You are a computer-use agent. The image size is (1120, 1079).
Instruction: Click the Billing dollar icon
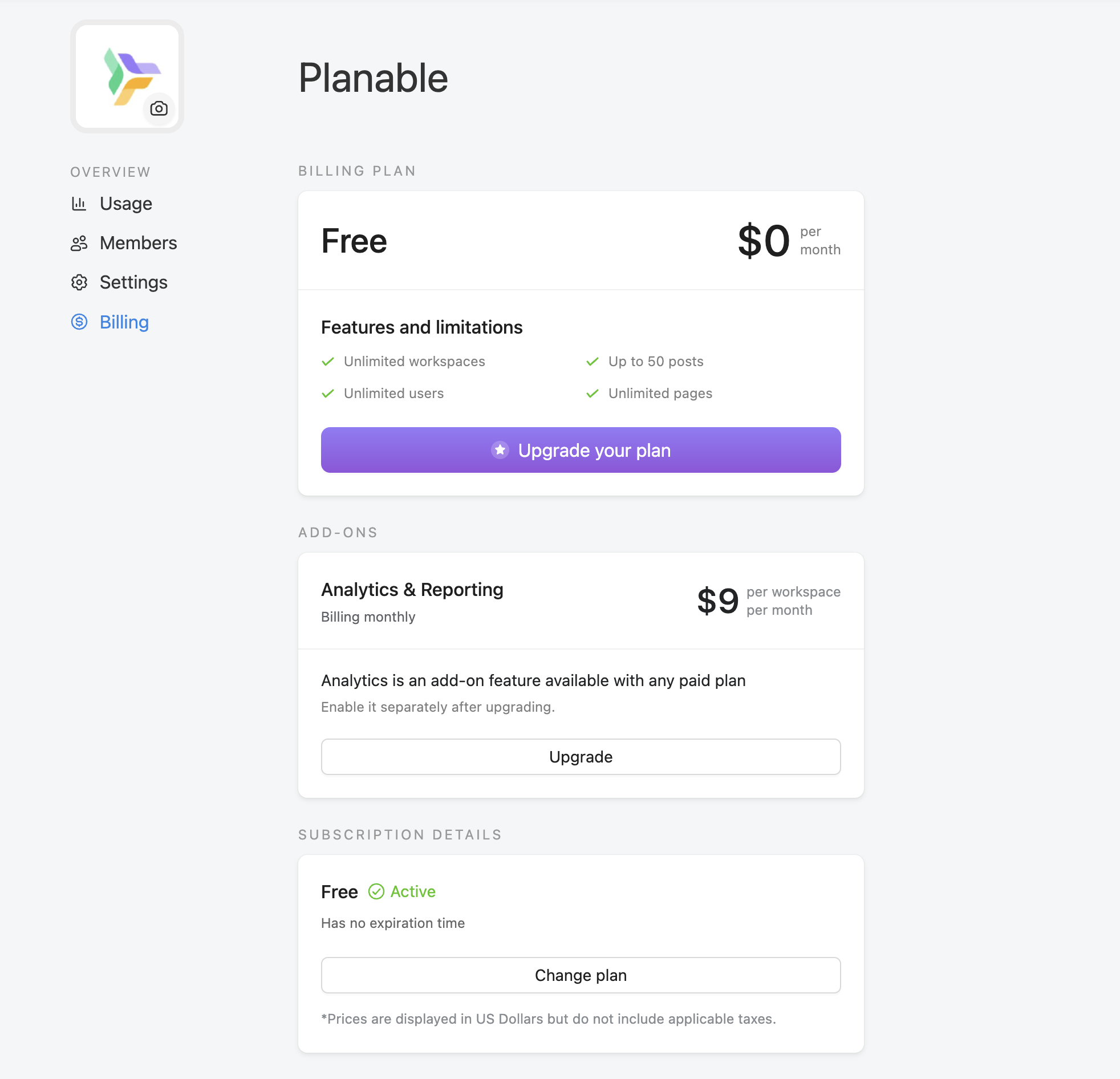pyautogui.click(x=79, y=322)
